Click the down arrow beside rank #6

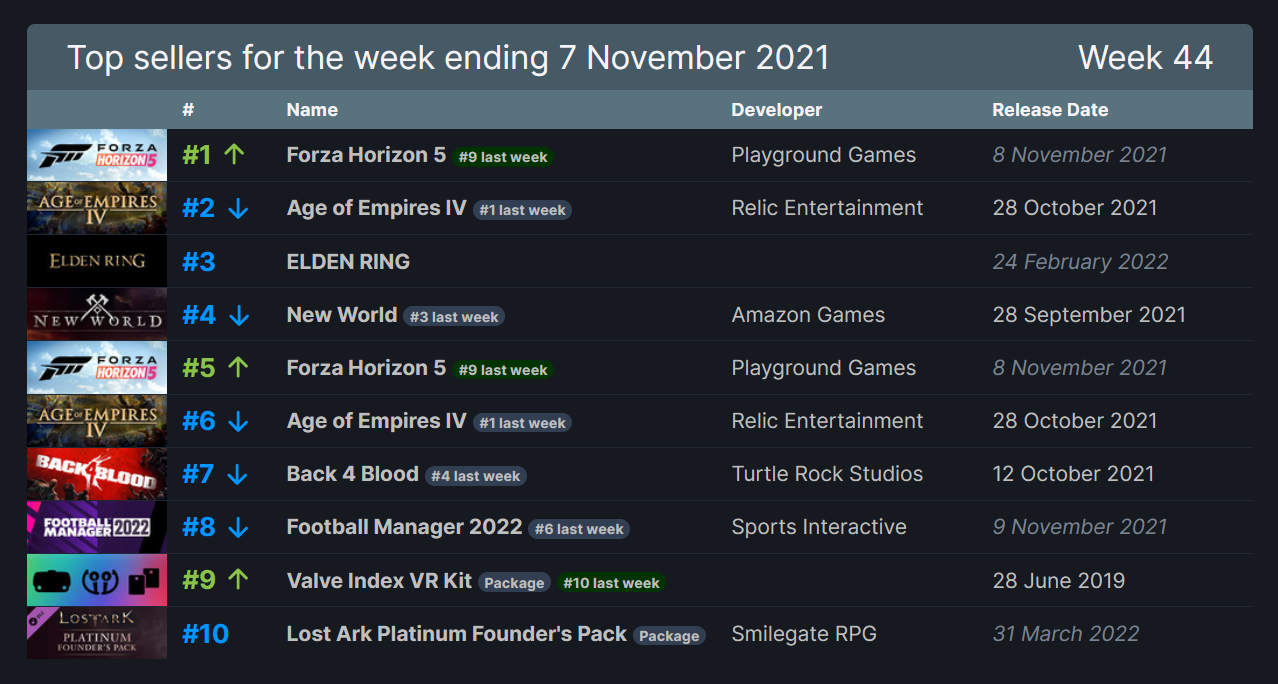tap(238, 421)
